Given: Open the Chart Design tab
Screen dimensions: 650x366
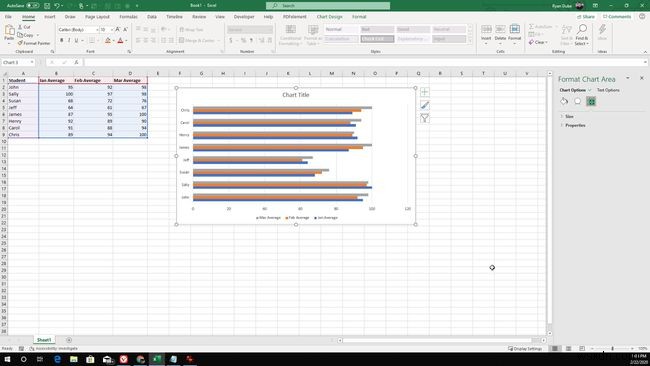Looking at the screenshot, I should coord(330,17).
